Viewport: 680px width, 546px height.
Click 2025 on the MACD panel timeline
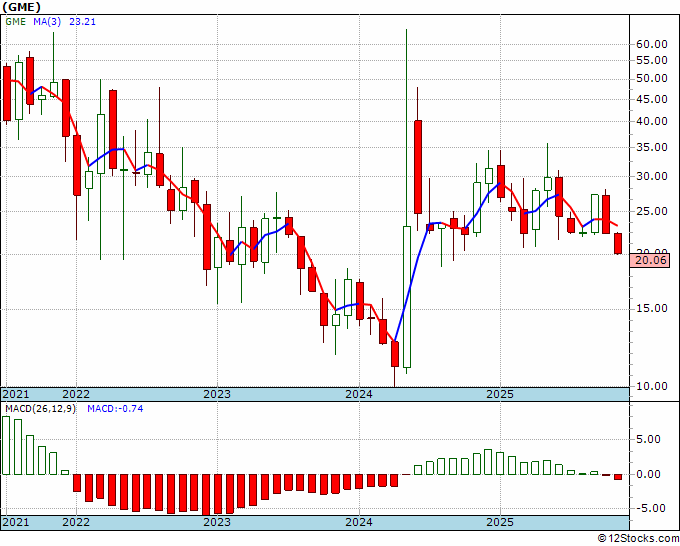point(500,522)
